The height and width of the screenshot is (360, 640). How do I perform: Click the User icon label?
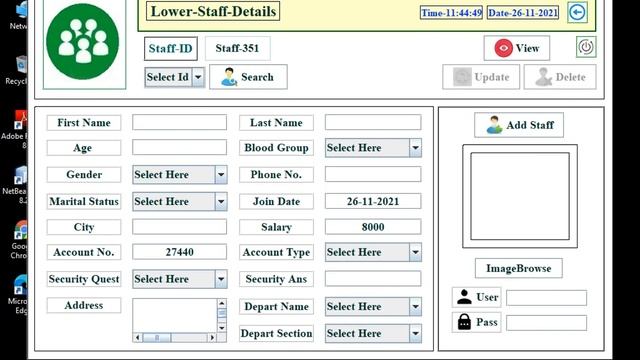point(476,297)
